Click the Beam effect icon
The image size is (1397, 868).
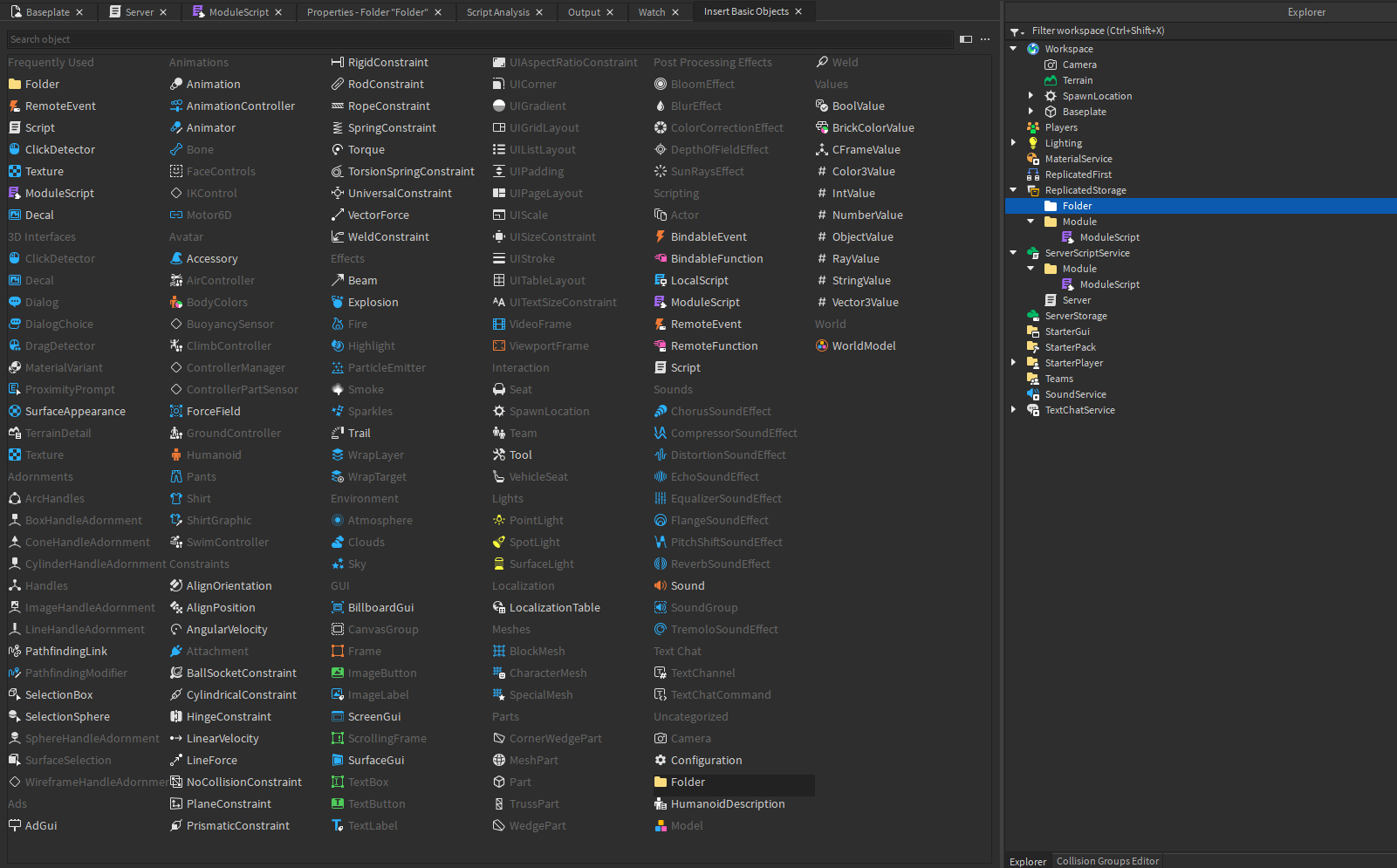tap(338, 281)
